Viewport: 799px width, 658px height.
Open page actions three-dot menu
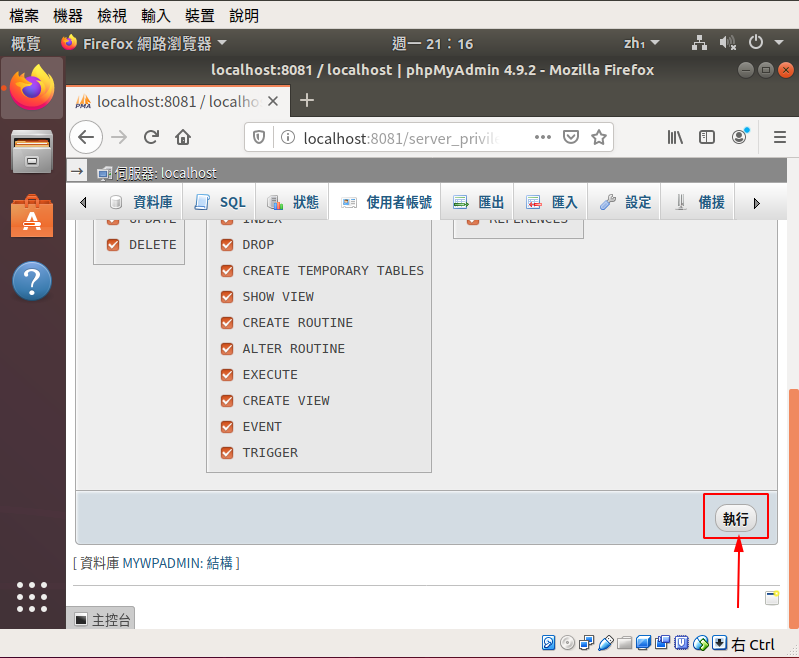(x=543, y=137)
